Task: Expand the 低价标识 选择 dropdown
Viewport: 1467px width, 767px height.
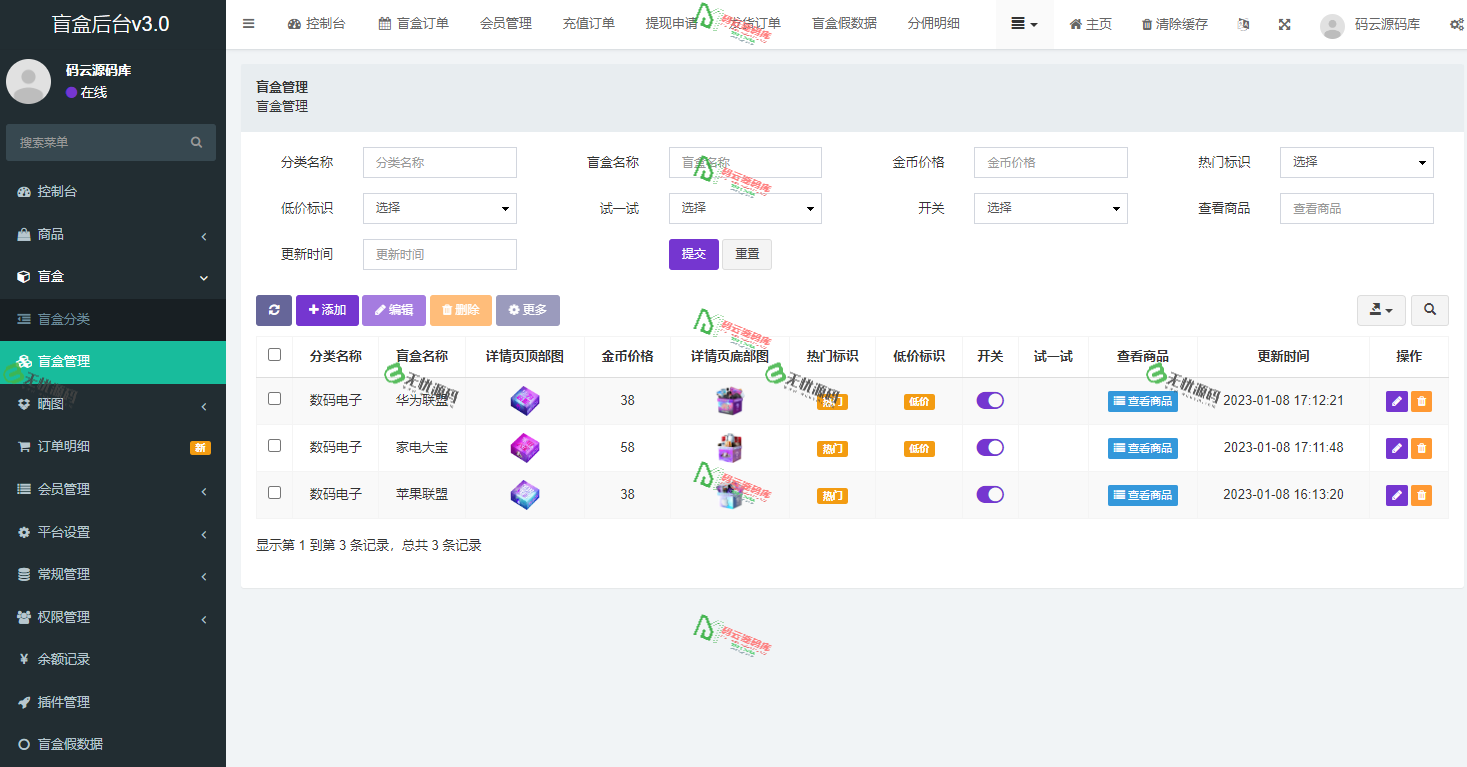Action: (x=439, y=208)
